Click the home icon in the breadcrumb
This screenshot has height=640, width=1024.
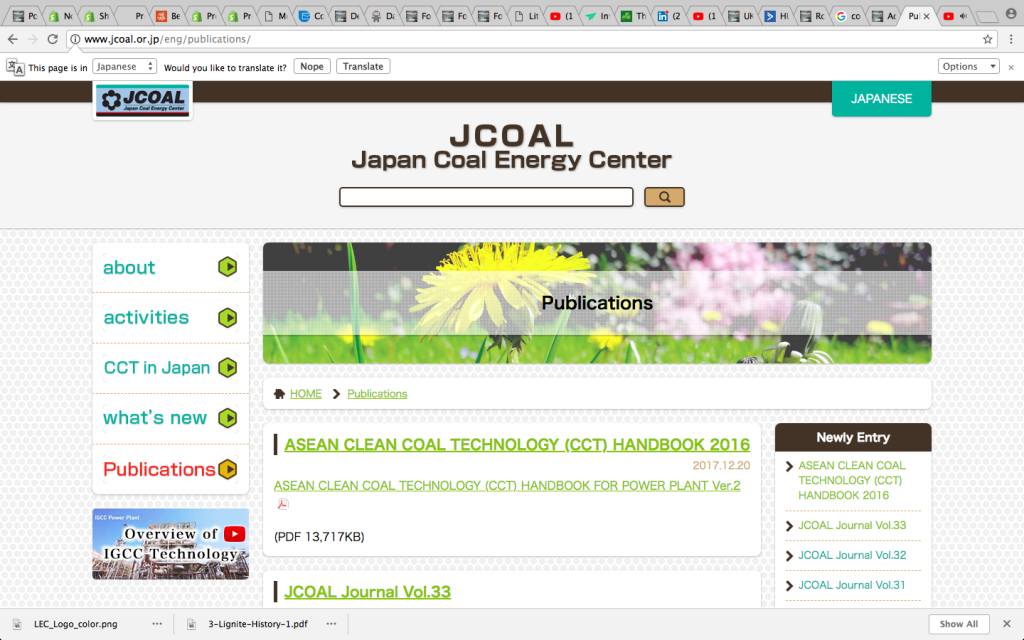tap(279, 393)
